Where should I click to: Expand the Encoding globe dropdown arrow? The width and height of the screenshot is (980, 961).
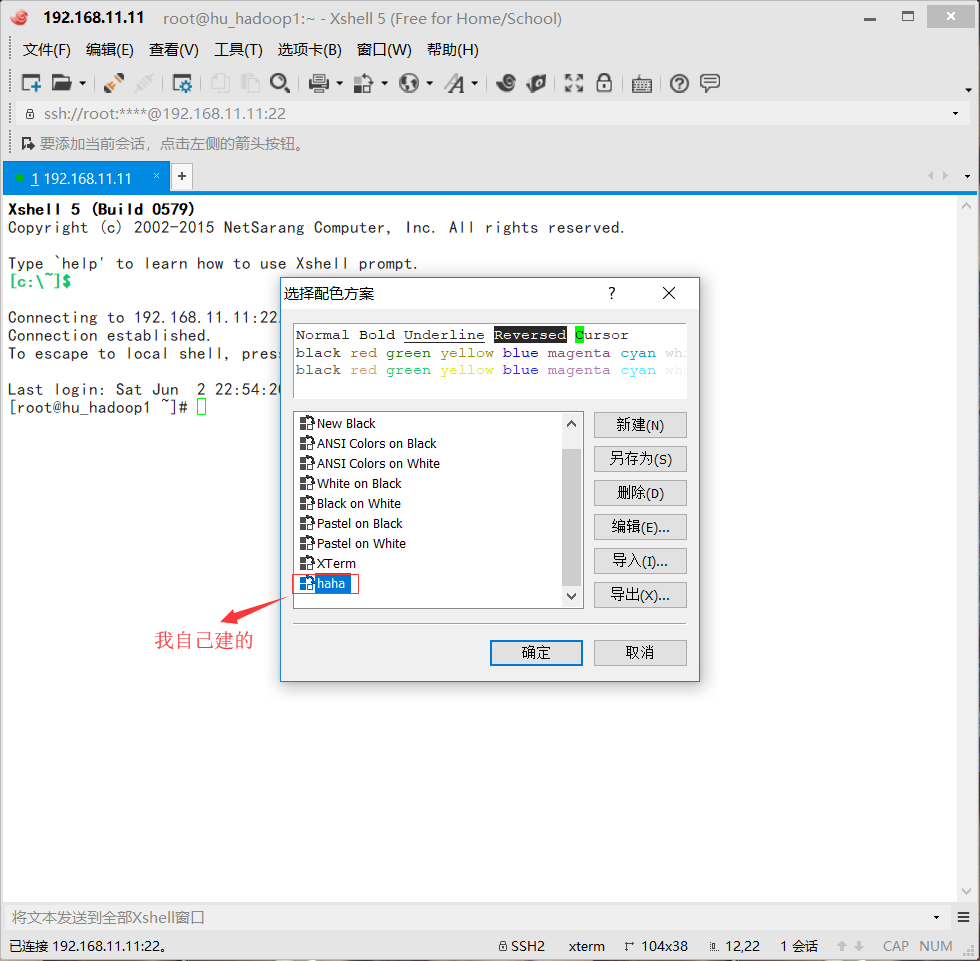click(429, 83)
